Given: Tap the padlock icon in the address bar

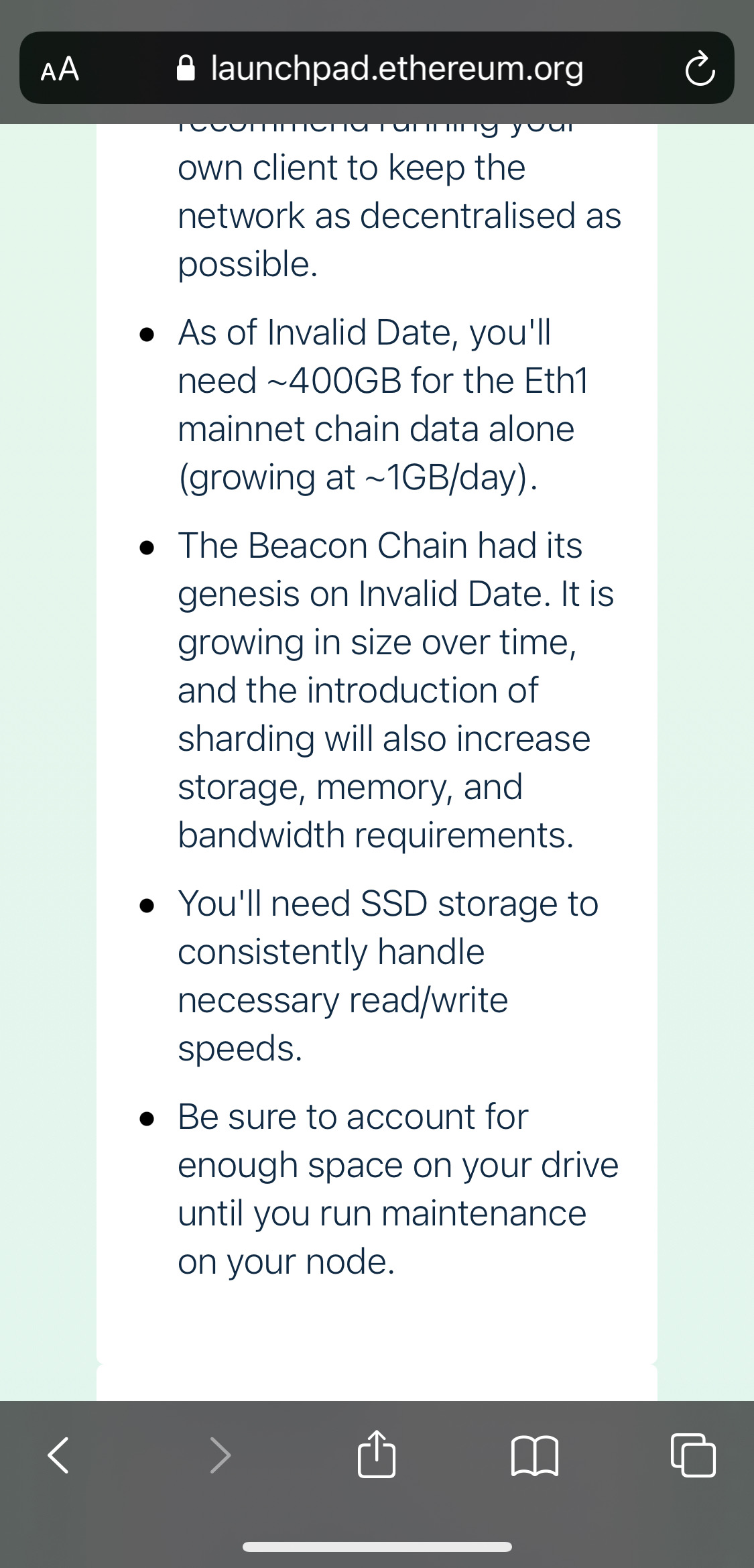Looking at the screenshot, I should click(x=186, y=67).
